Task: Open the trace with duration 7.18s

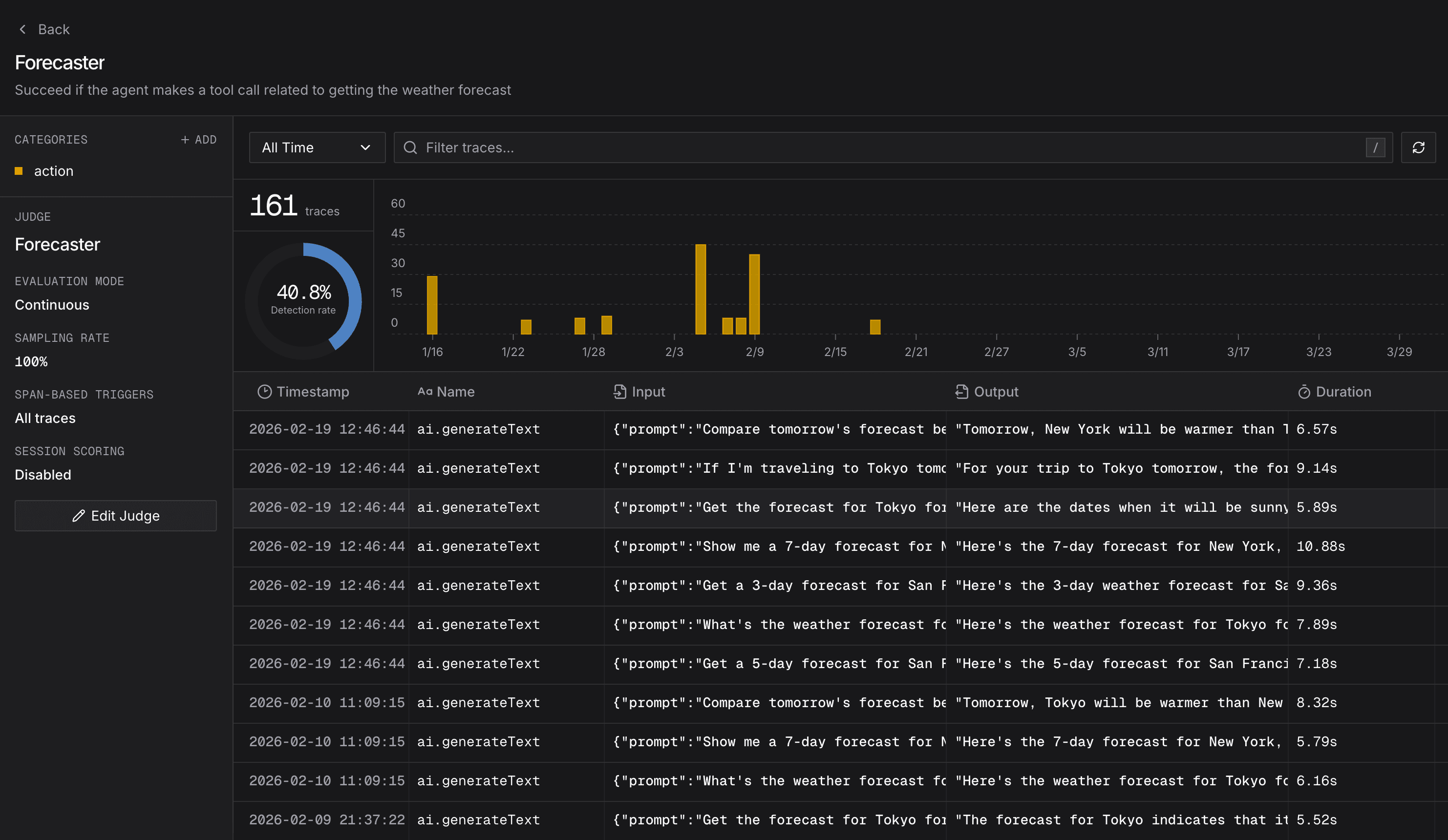Action: pos(841,664)
